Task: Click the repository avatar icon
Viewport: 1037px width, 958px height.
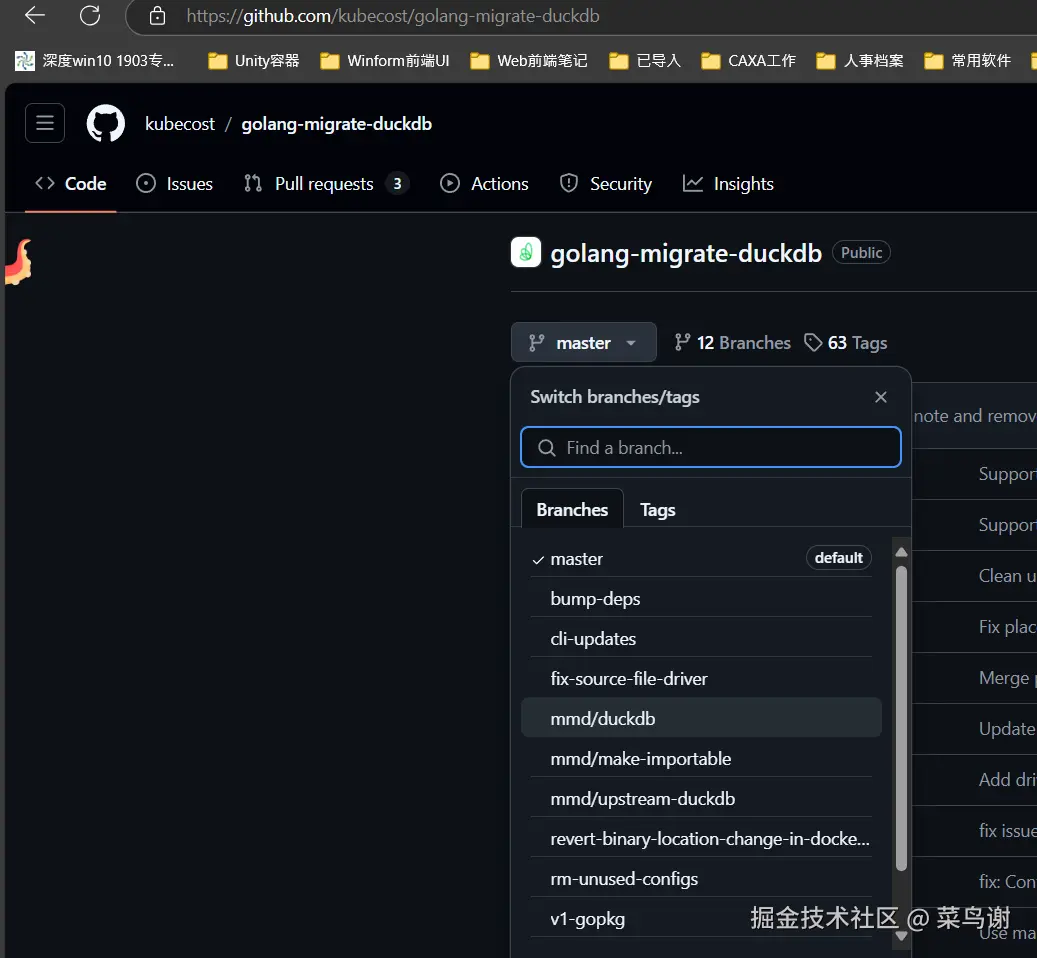Action: tap(526, 253)
